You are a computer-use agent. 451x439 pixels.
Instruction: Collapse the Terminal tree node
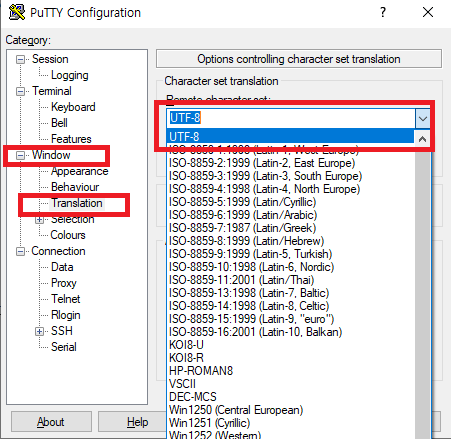[x=21, y=91]
